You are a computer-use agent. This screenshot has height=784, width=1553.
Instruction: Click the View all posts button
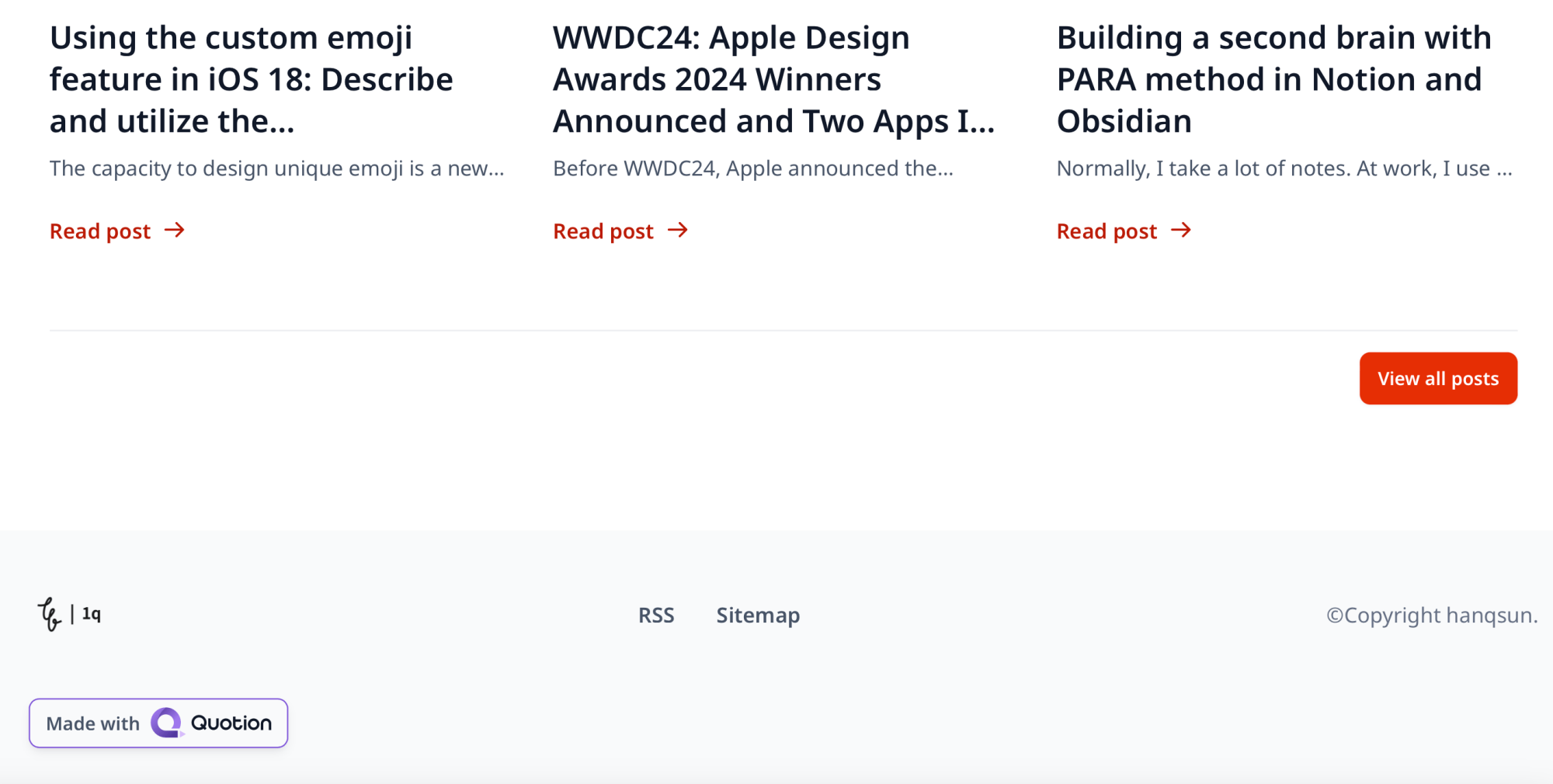point(1438,379)
